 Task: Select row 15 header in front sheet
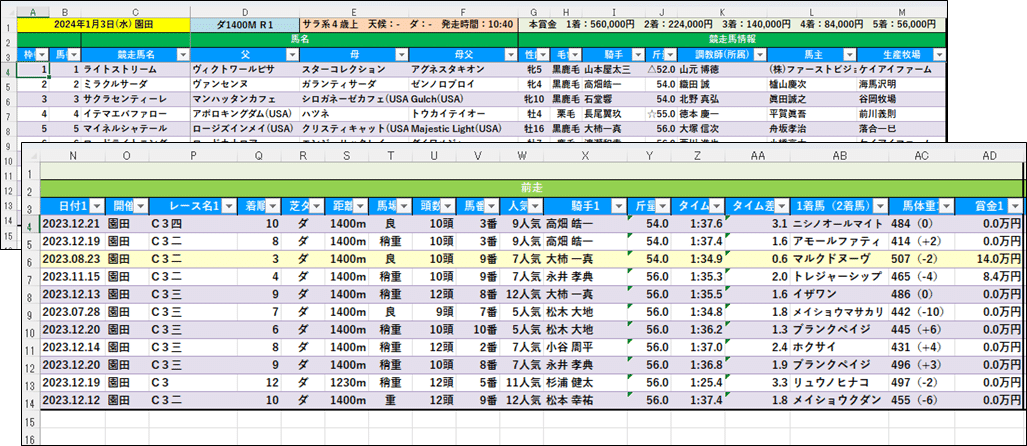coord(31,418)
